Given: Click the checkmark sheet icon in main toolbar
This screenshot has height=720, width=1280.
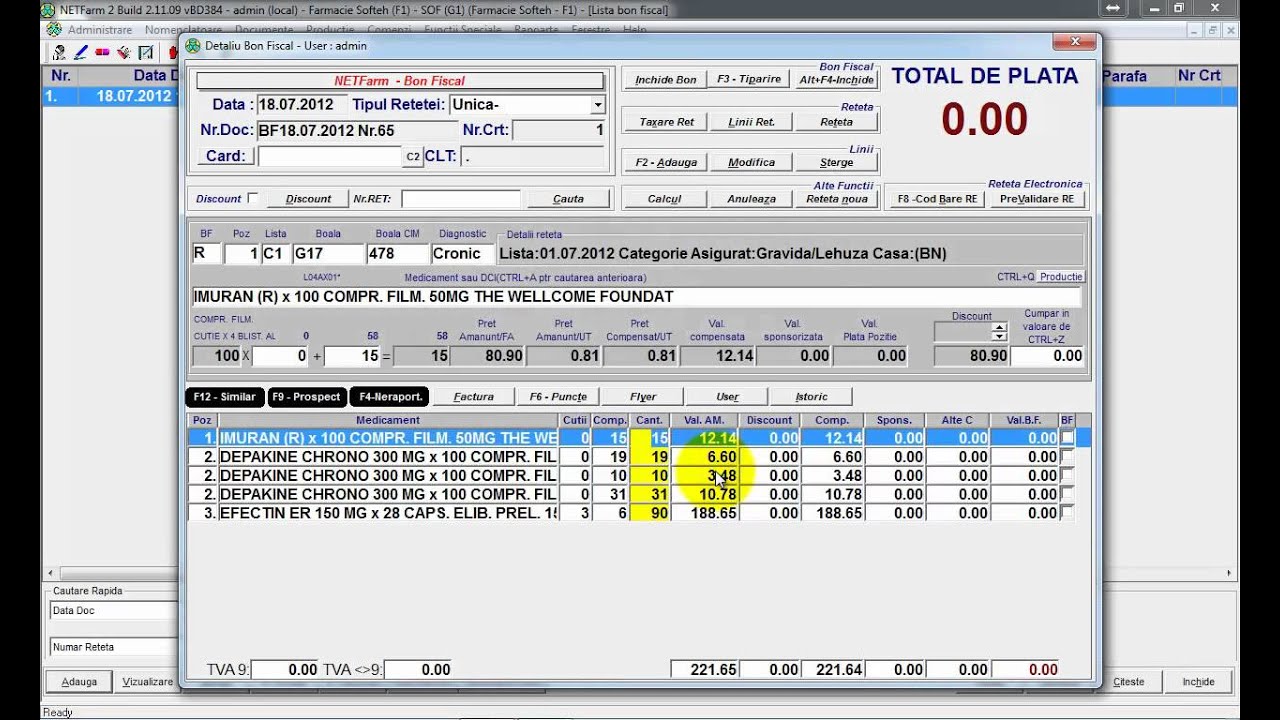Looking at the screenshot, I should point(146,52).
